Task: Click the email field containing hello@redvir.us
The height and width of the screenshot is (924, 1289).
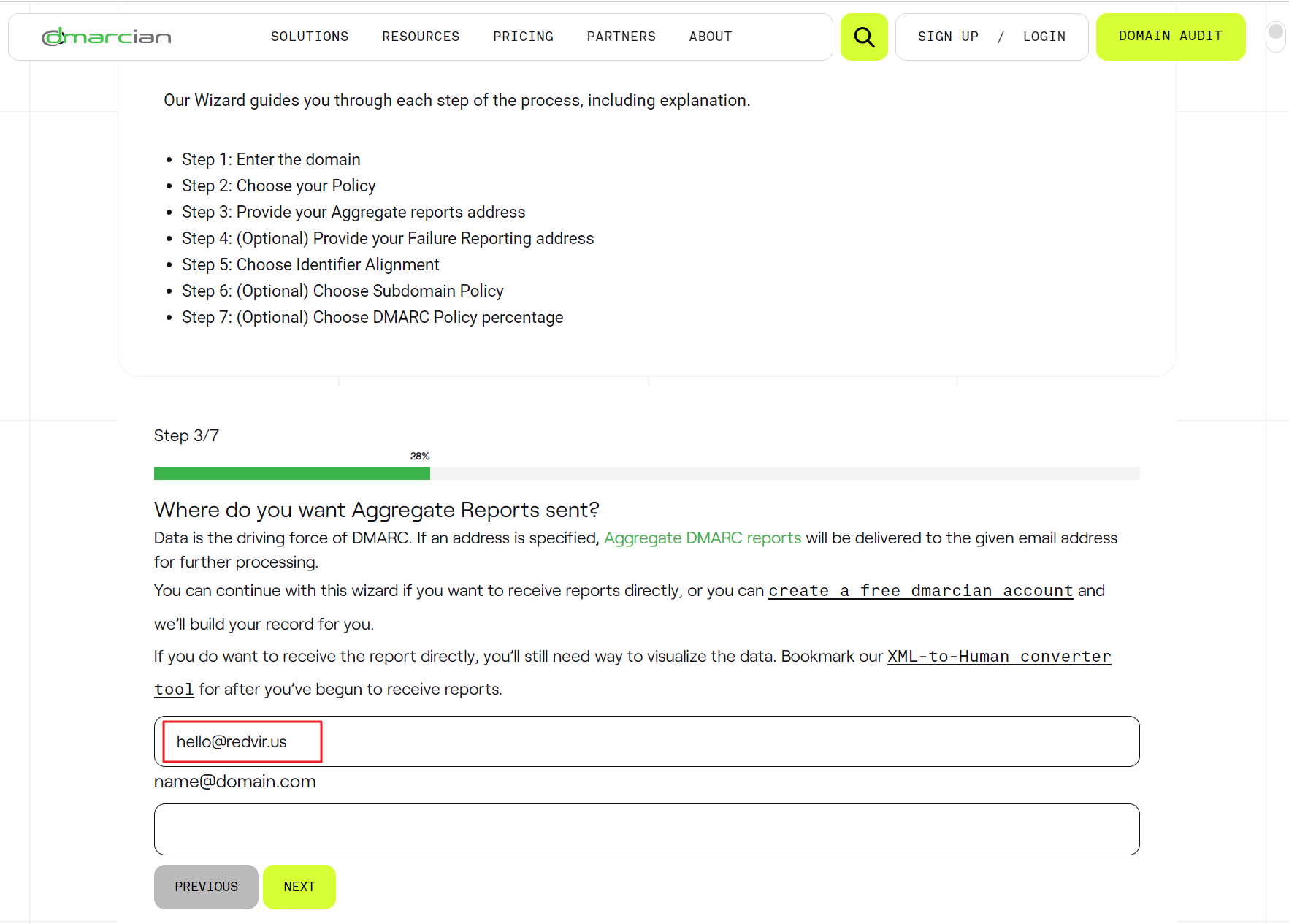Action: point(646,741)
